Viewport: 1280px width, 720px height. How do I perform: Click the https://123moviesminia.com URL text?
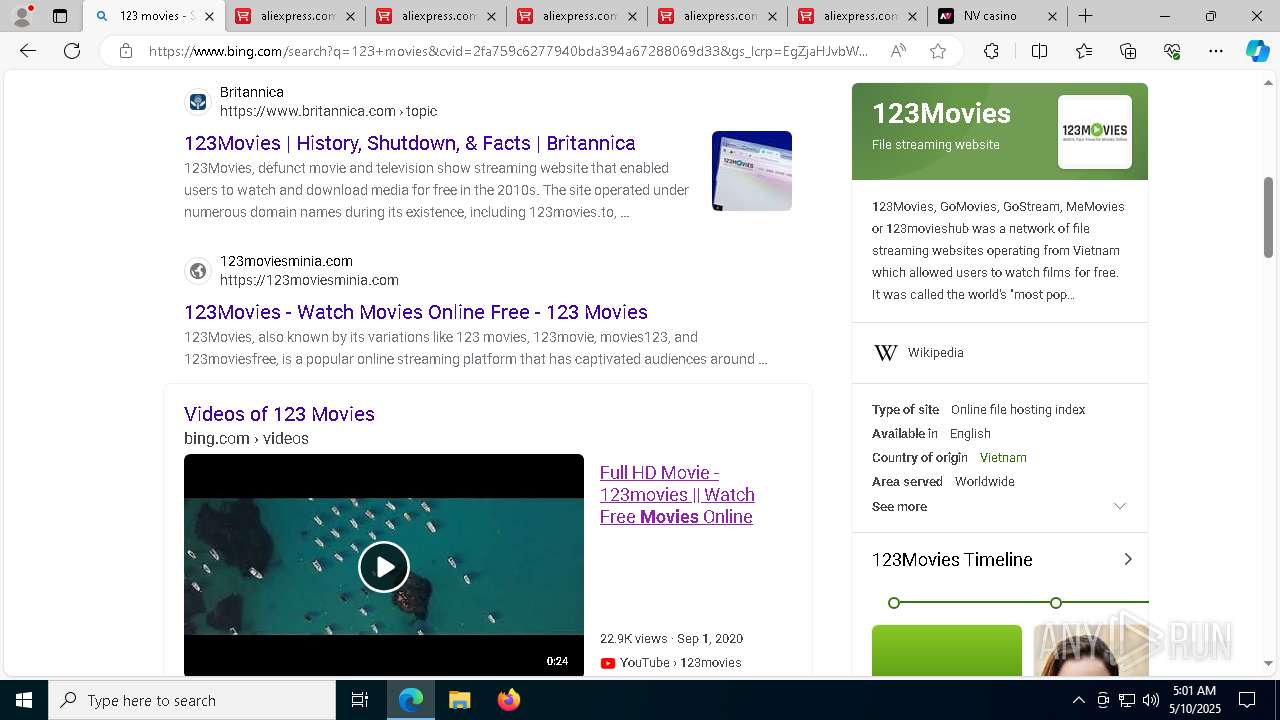coord(309,280)
